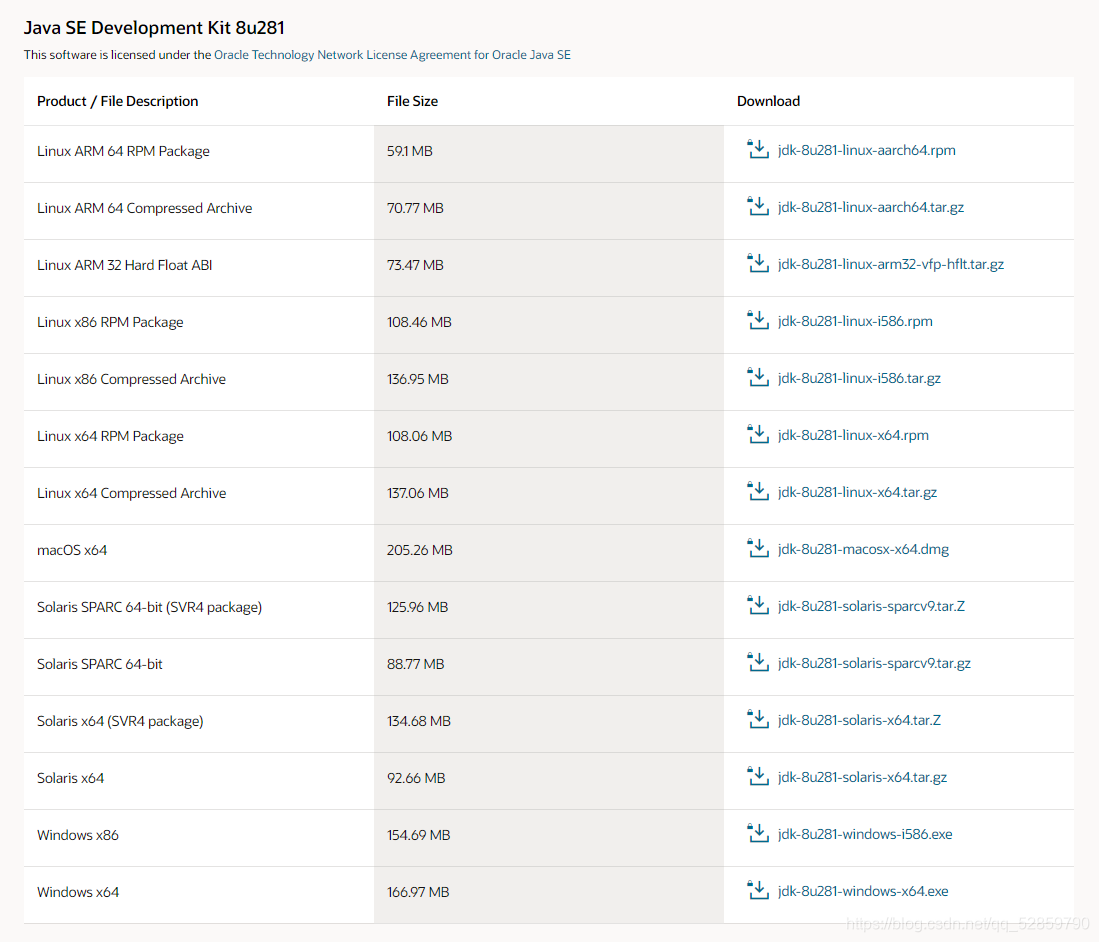Click download icon for linux-arm32-vfp-hflt.tar.gz
Image resolution: width=1099 pixels, height=942 pixels.
pos(758,264)
